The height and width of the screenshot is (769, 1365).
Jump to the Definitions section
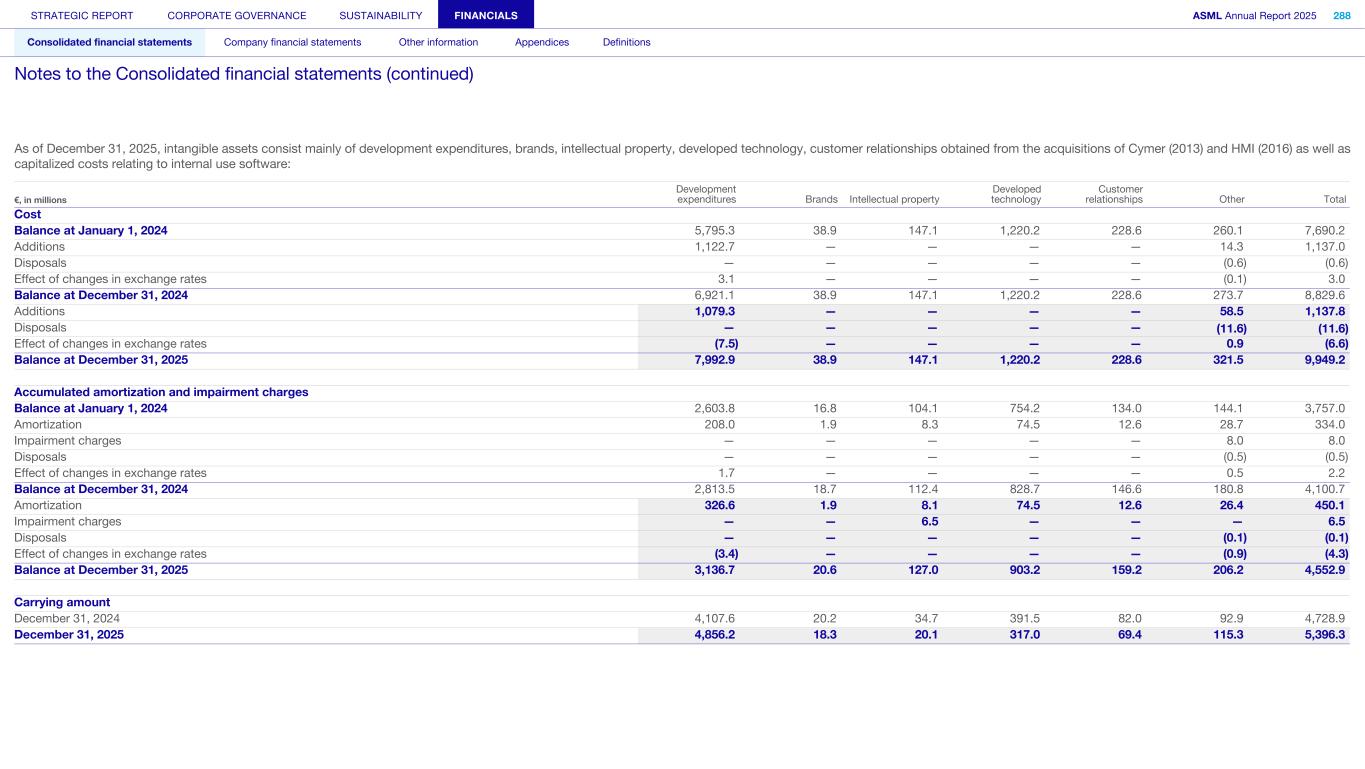coord(626,42)
